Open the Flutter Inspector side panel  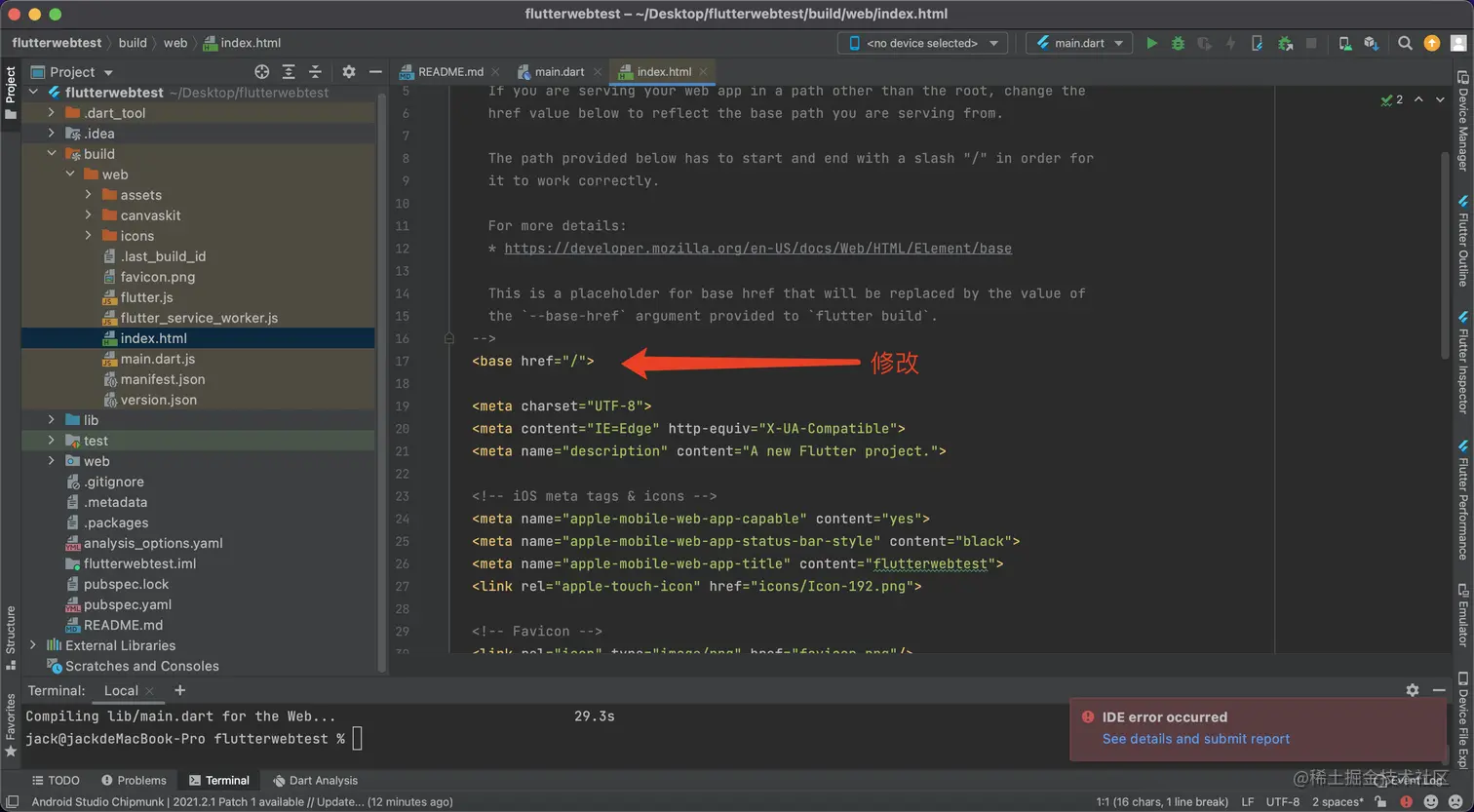[1462, 363]
